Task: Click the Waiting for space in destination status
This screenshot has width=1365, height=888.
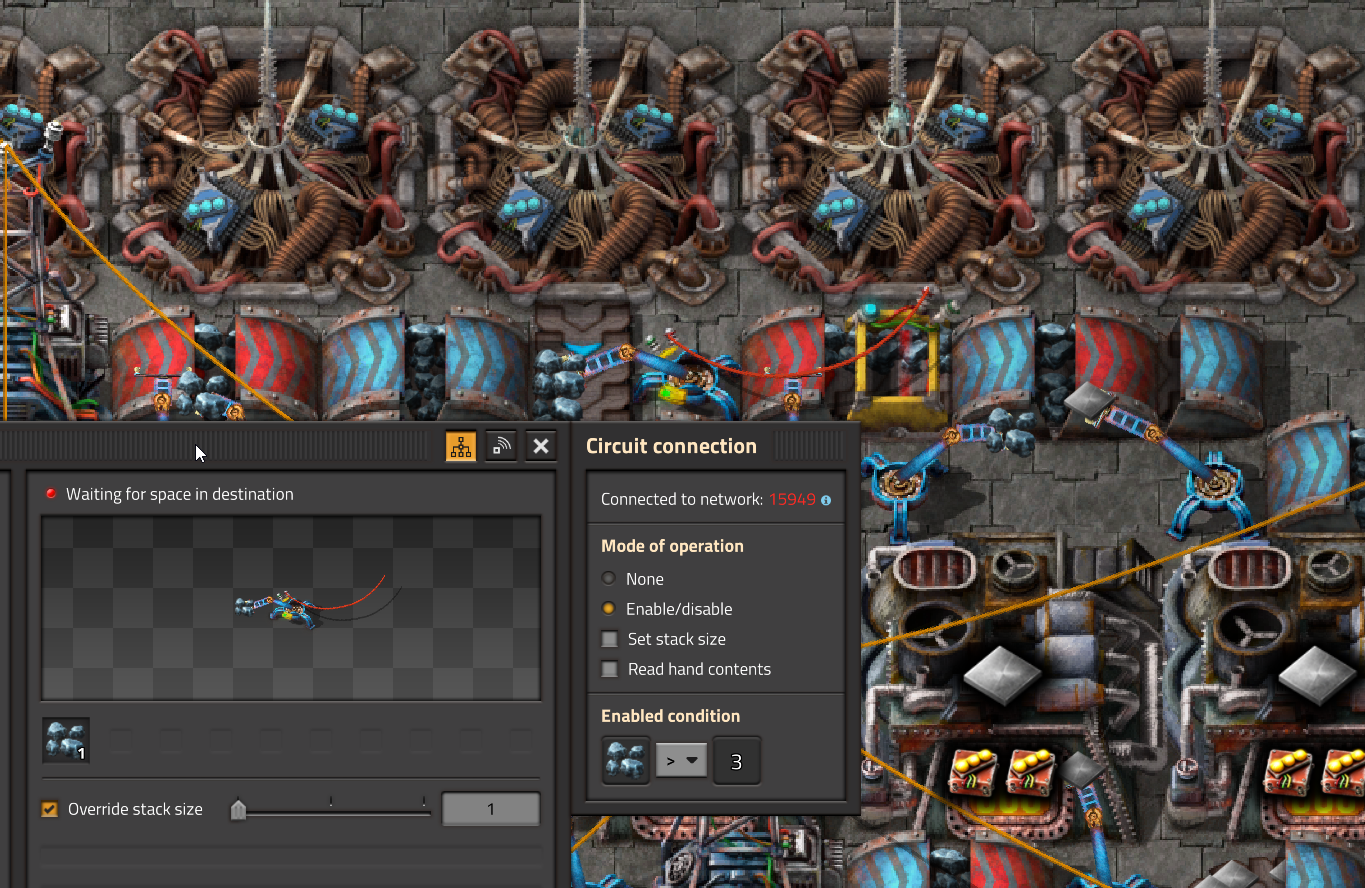Action: (180, 494)
